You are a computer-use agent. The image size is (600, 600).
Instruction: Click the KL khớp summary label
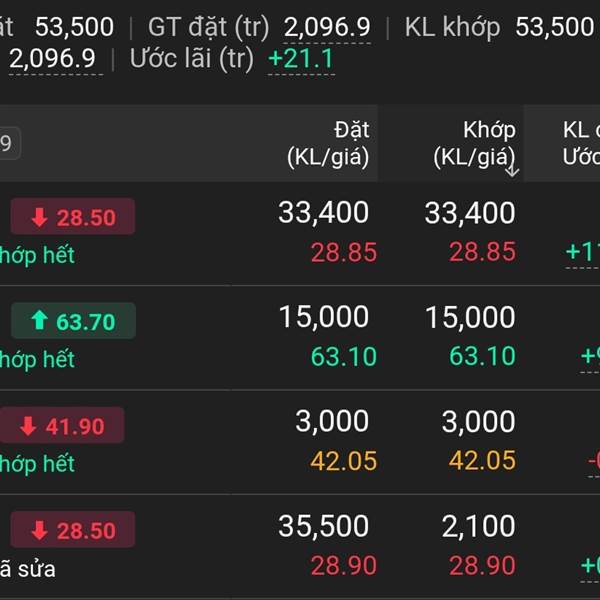coord(452,27)
